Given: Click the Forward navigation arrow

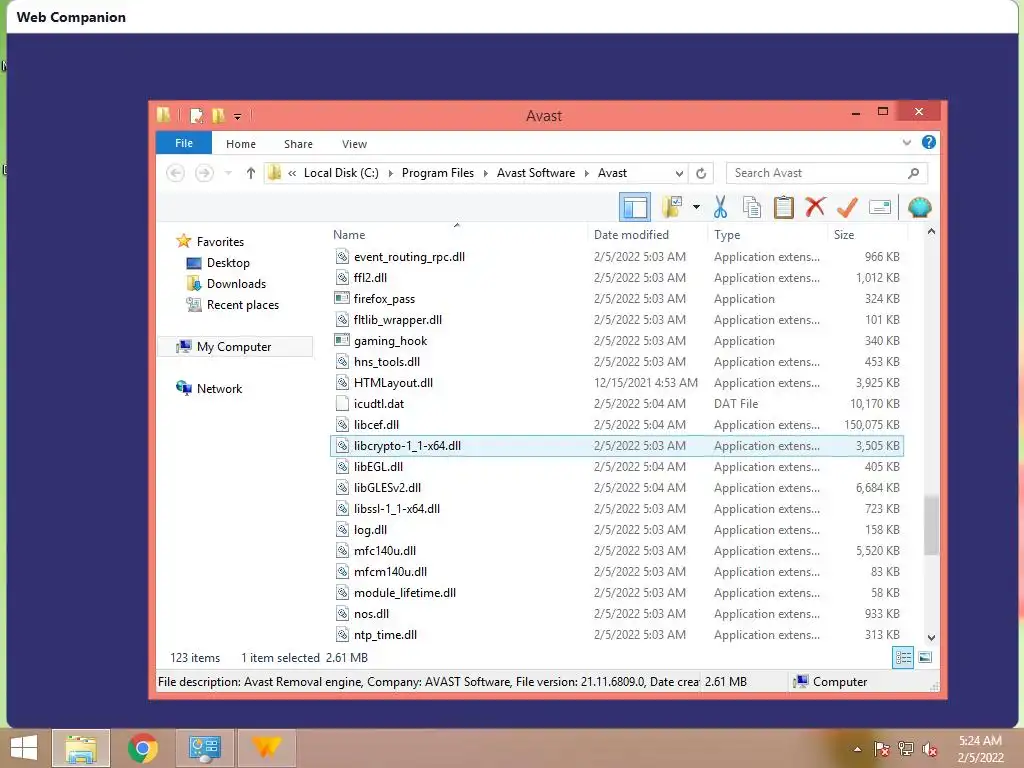Looking at the screenshot, I should (x=204, y=173).
